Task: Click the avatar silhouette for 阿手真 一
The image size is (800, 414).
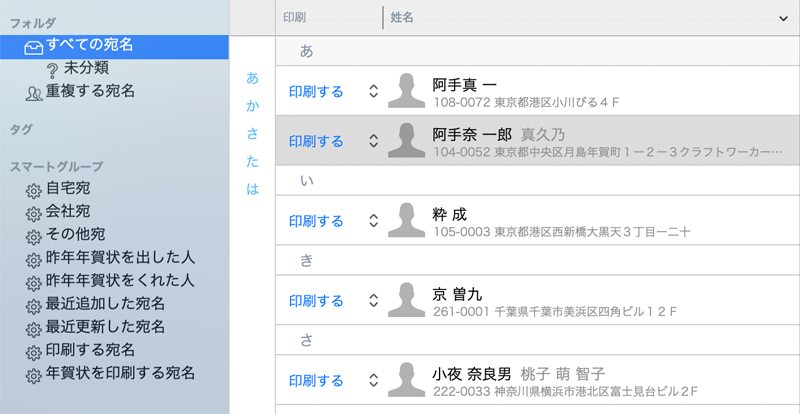Action: click(406, 90)
